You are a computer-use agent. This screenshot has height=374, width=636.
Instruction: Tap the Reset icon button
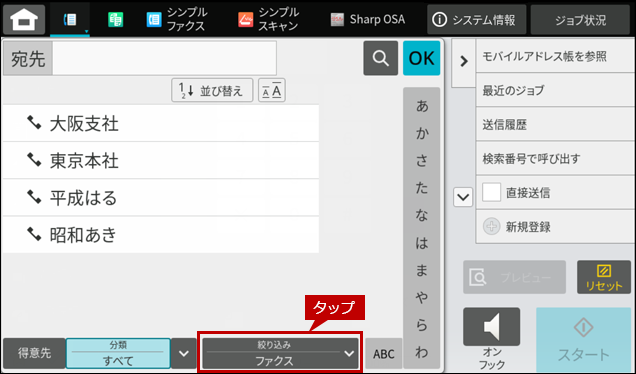click(604, 277)
